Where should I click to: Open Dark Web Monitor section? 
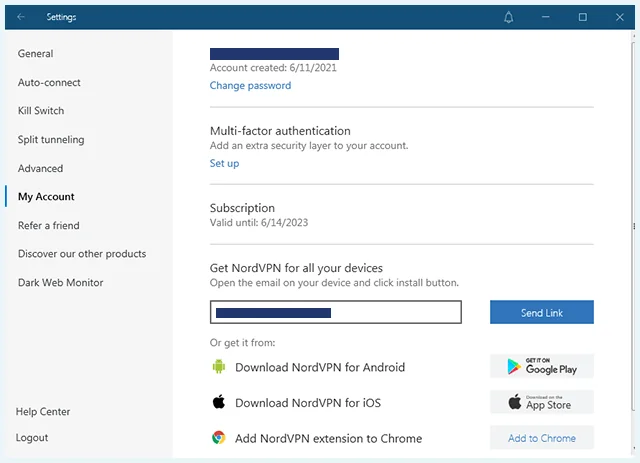pos(60,283)
